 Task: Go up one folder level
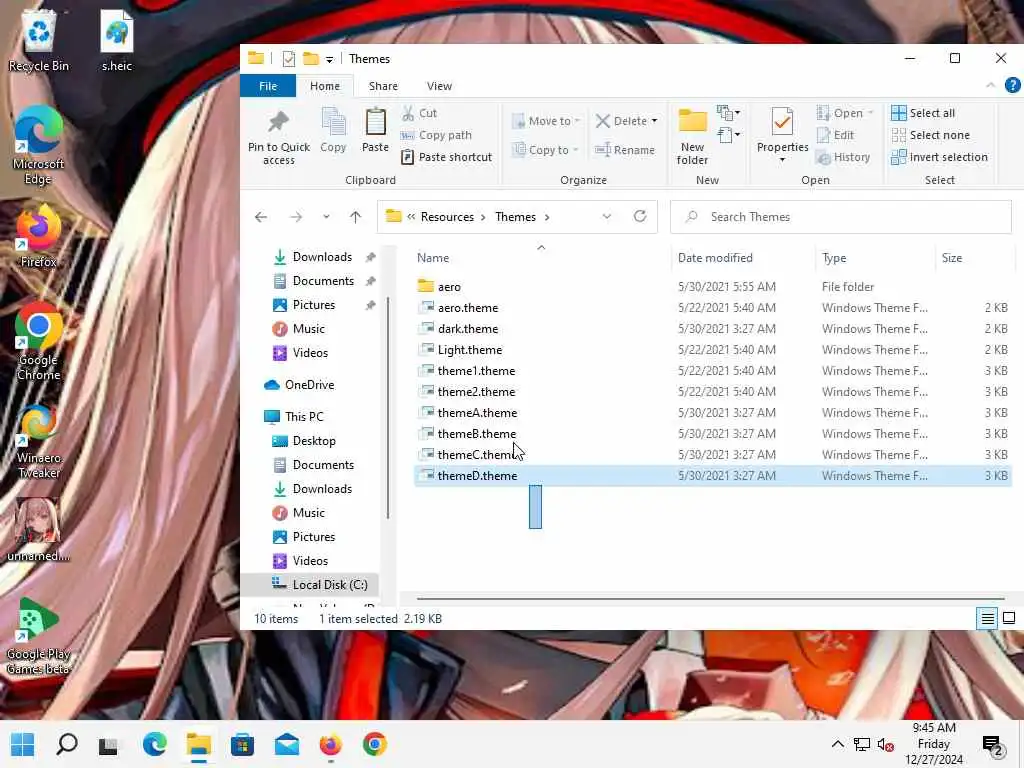355,217
